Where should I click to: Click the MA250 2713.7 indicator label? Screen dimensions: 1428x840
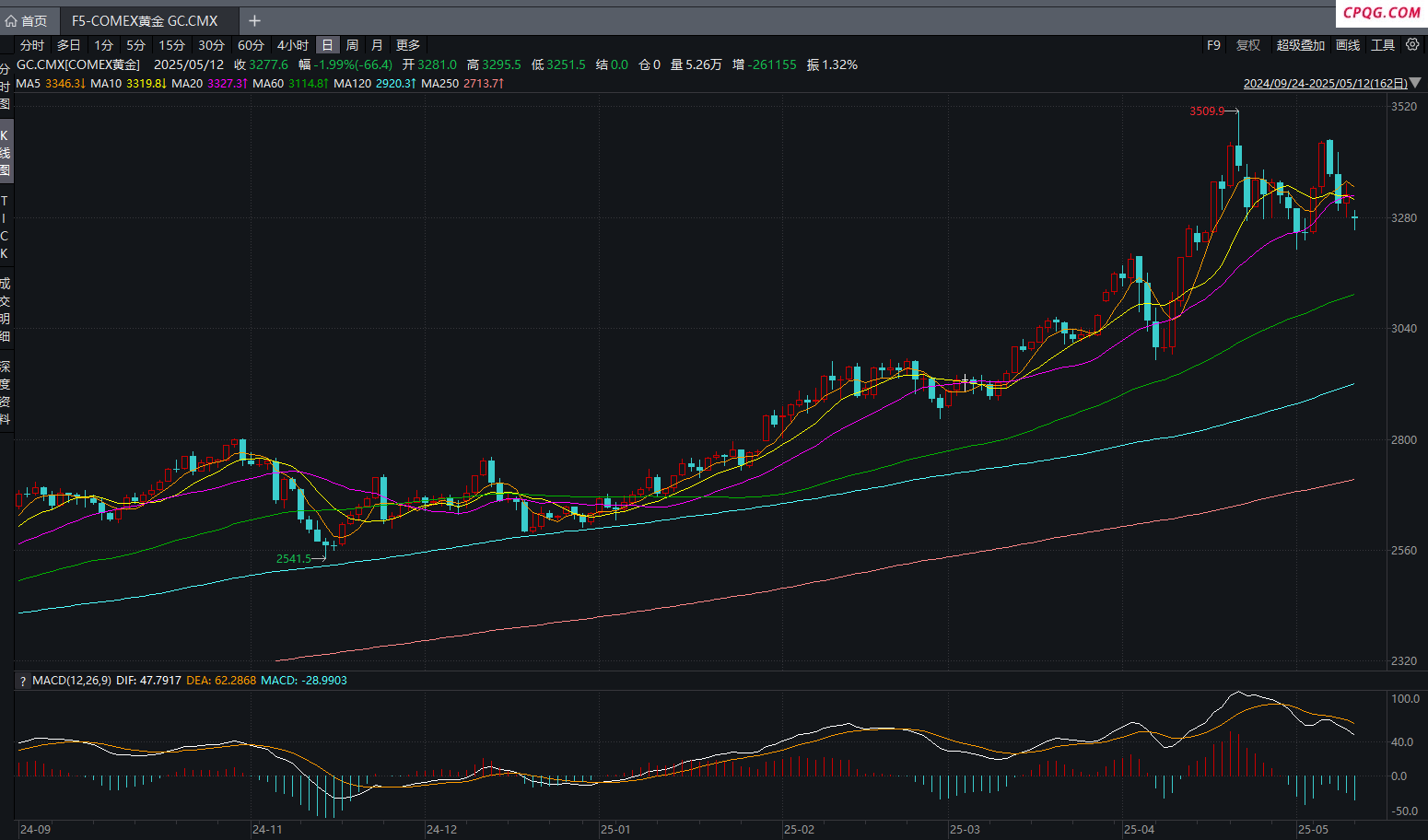(x=462, y=84)
